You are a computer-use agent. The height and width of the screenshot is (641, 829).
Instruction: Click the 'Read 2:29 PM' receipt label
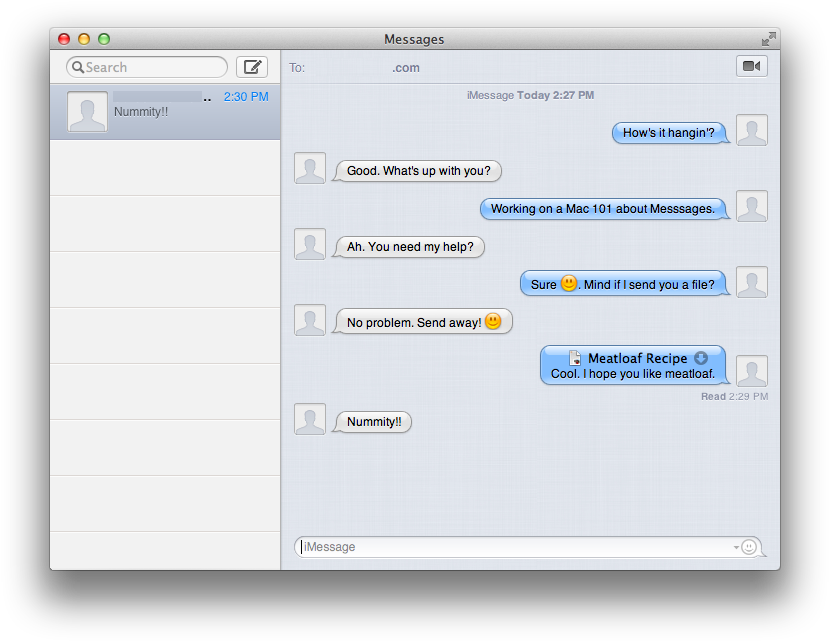pos(734,396)
